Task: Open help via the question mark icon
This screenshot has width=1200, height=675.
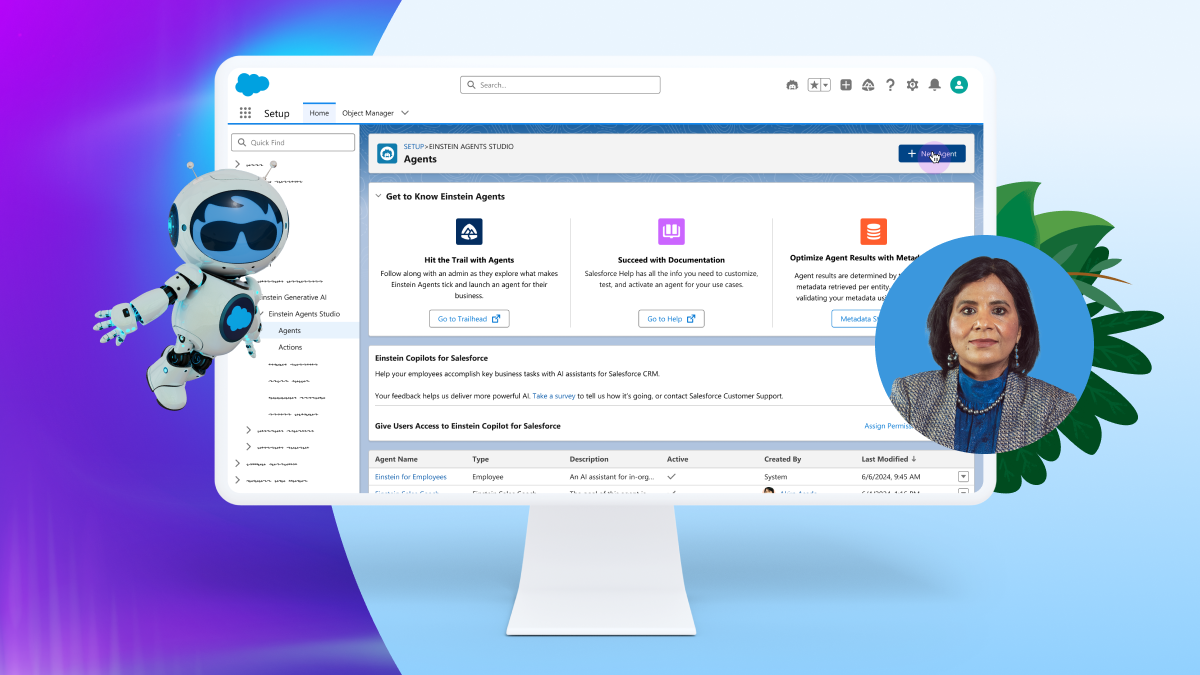Action: (890, 85)
